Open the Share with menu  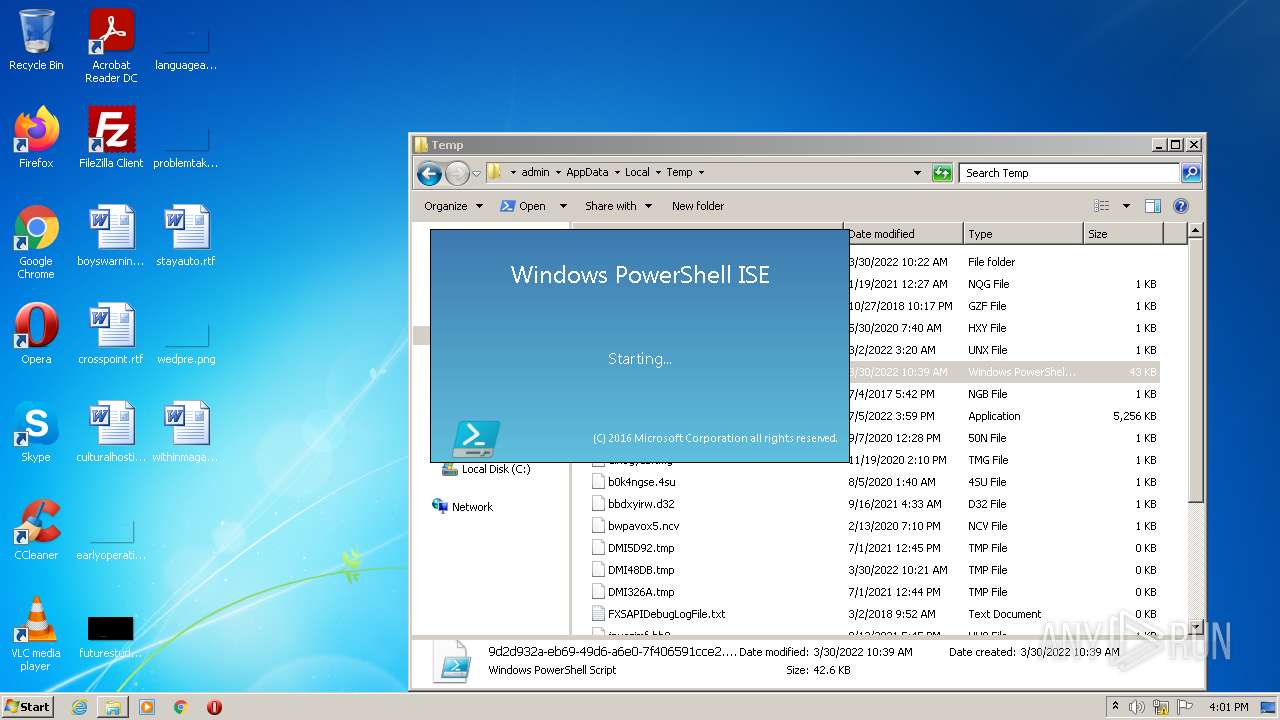(x=618, y=206)
